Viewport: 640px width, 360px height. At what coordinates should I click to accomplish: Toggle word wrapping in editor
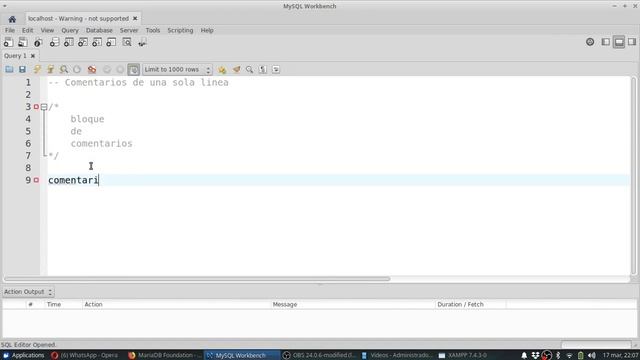click(x=276, y=69)
